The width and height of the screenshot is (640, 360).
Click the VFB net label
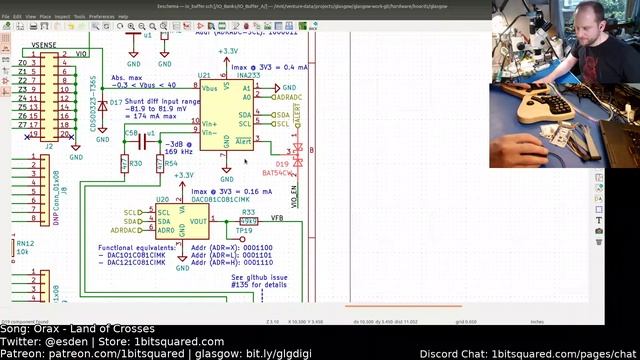click(277, 218)
